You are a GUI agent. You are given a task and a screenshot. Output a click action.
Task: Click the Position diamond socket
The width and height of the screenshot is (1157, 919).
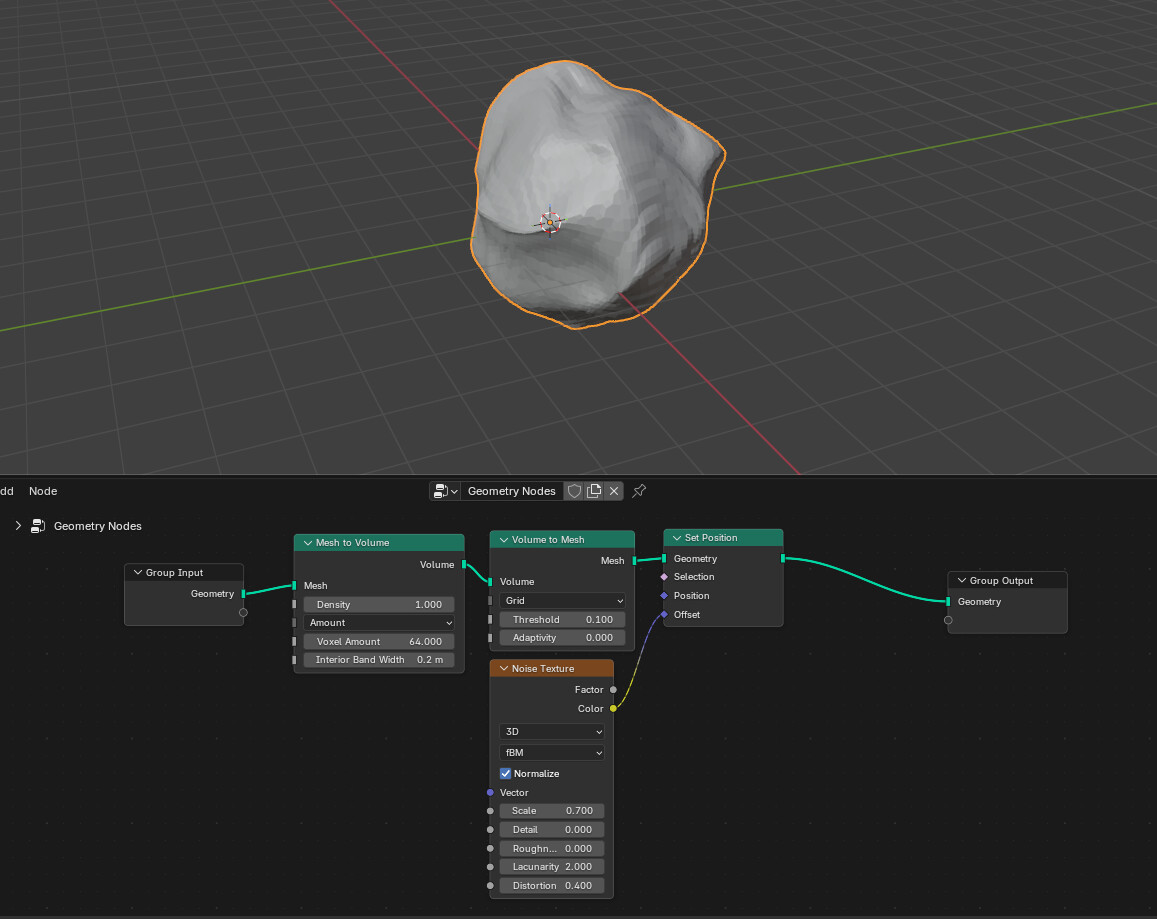tap(664, 596)
